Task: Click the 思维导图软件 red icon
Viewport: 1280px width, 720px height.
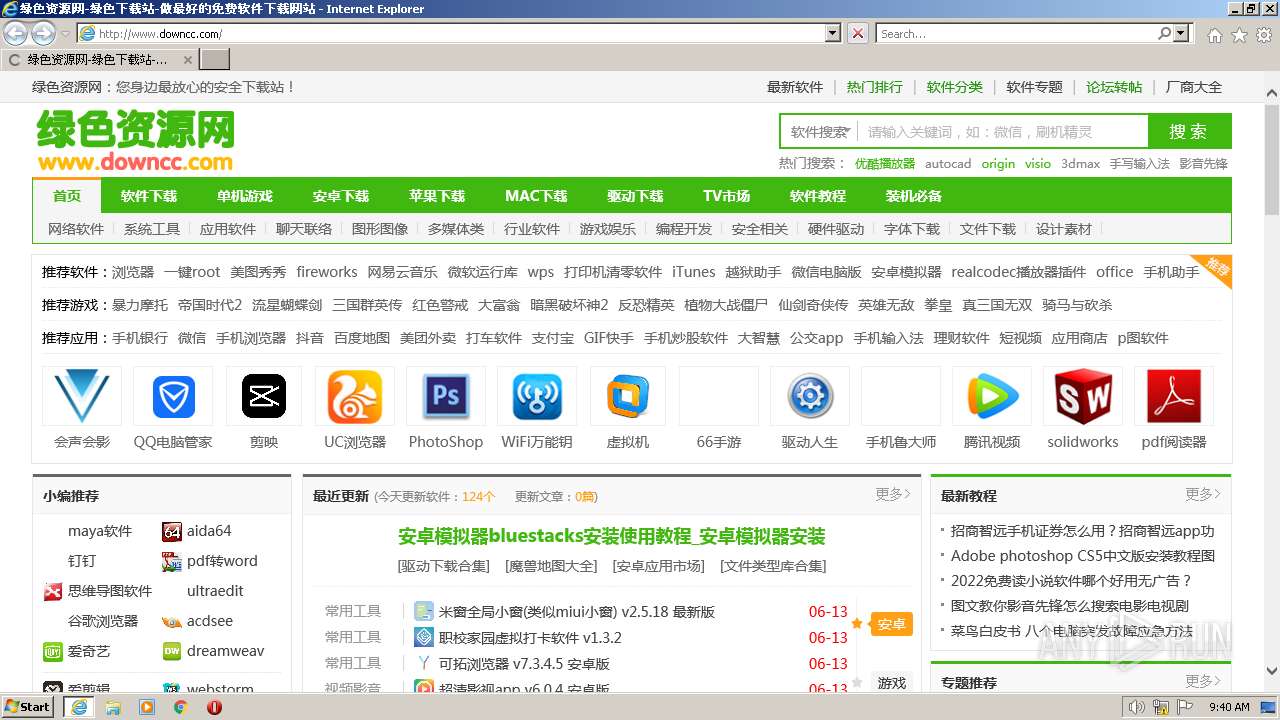Action: tap(53, 592)
